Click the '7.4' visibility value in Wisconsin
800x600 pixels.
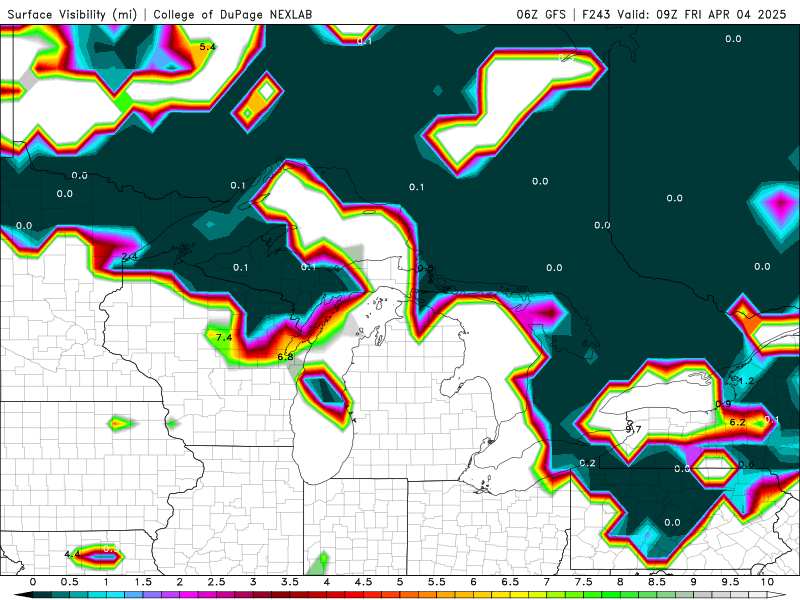click(223, 337)
